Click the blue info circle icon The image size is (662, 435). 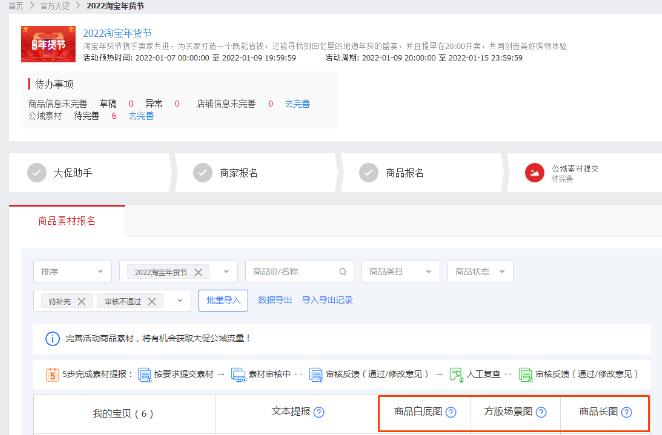(x=52, y=338)
